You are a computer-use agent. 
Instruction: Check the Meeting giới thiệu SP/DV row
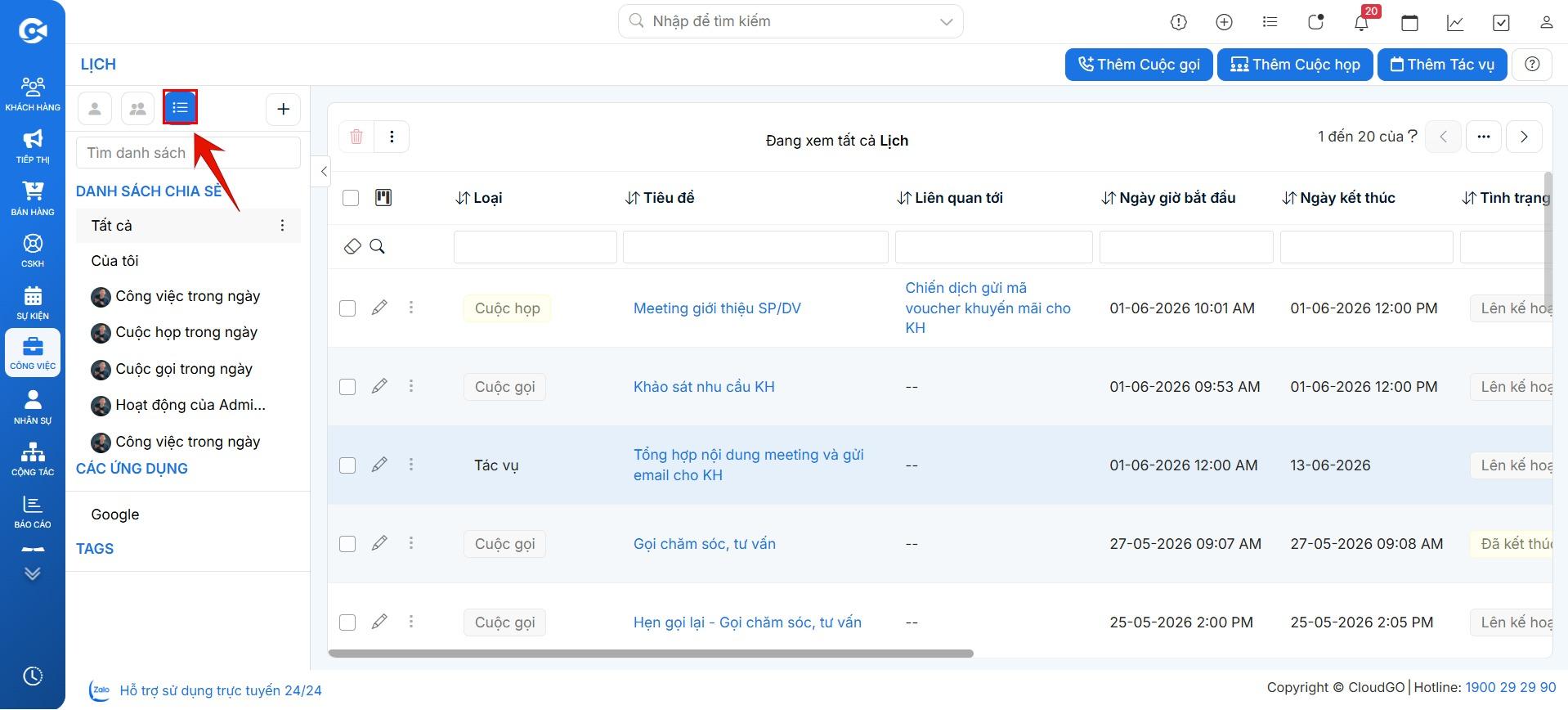(x=347, y=308)
